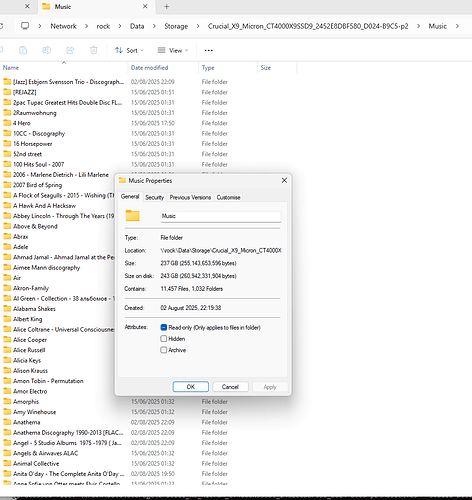
Task: Switch to the Previous Versions tab
Action: click(190, 197)
